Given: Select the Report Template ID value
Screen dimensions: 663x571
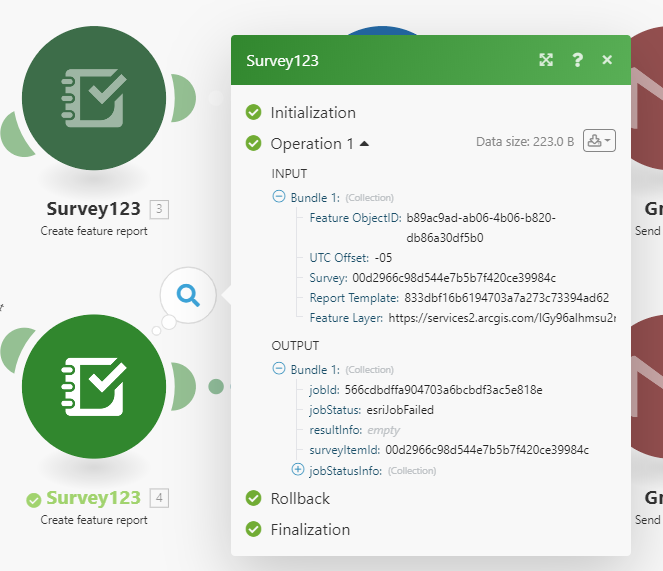Looking at the screenshot, I should (x=507, y=298).
